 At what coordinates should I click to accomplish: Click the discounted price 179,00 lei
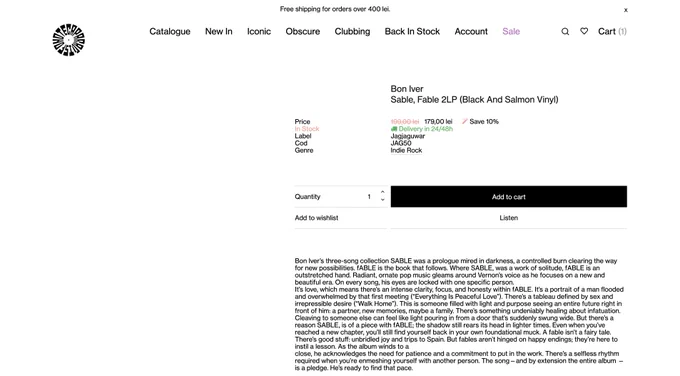(438, 121)
